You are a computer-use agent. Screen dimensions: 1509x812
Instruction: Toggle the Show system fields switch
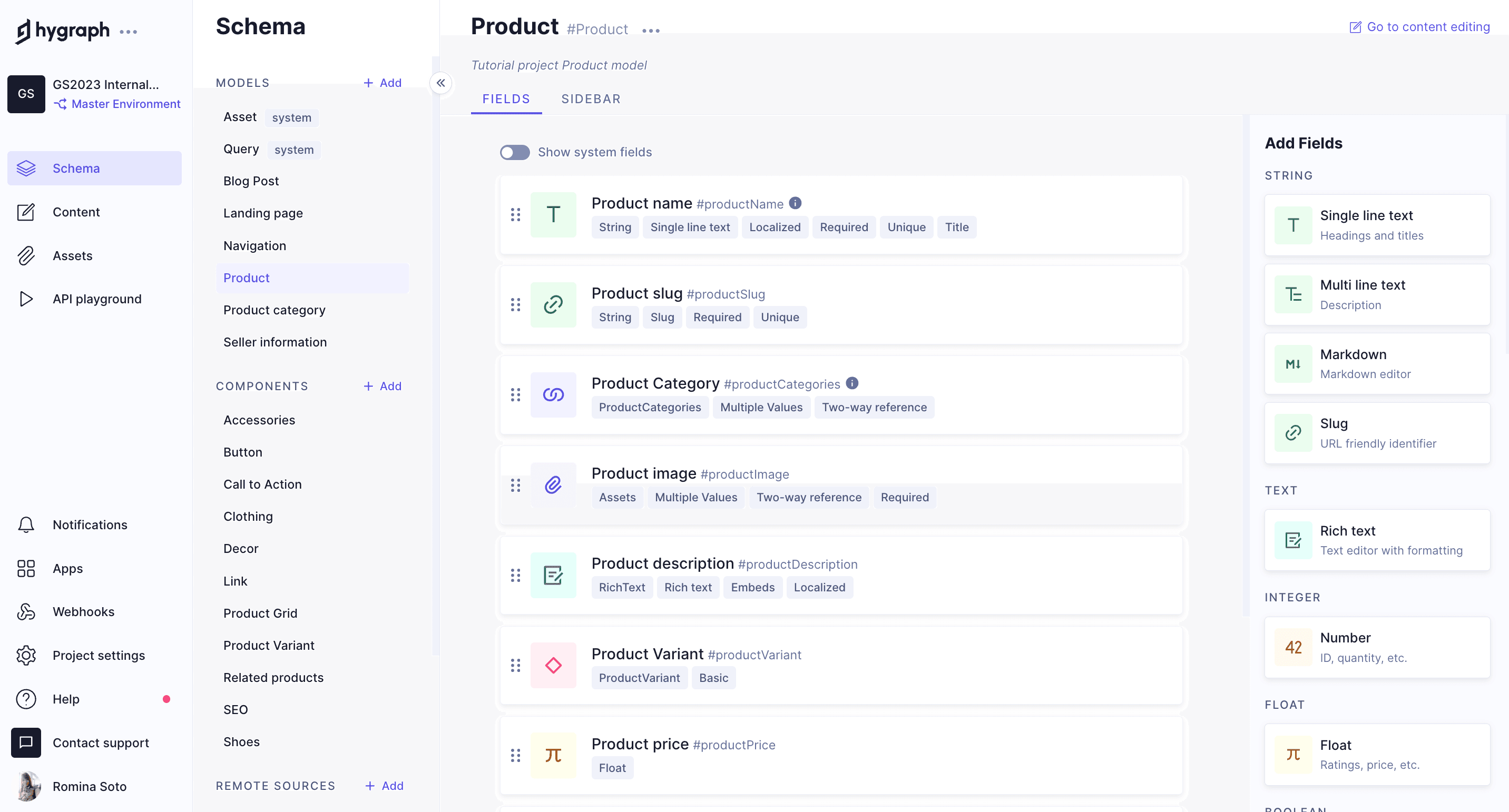coord(514,152)
